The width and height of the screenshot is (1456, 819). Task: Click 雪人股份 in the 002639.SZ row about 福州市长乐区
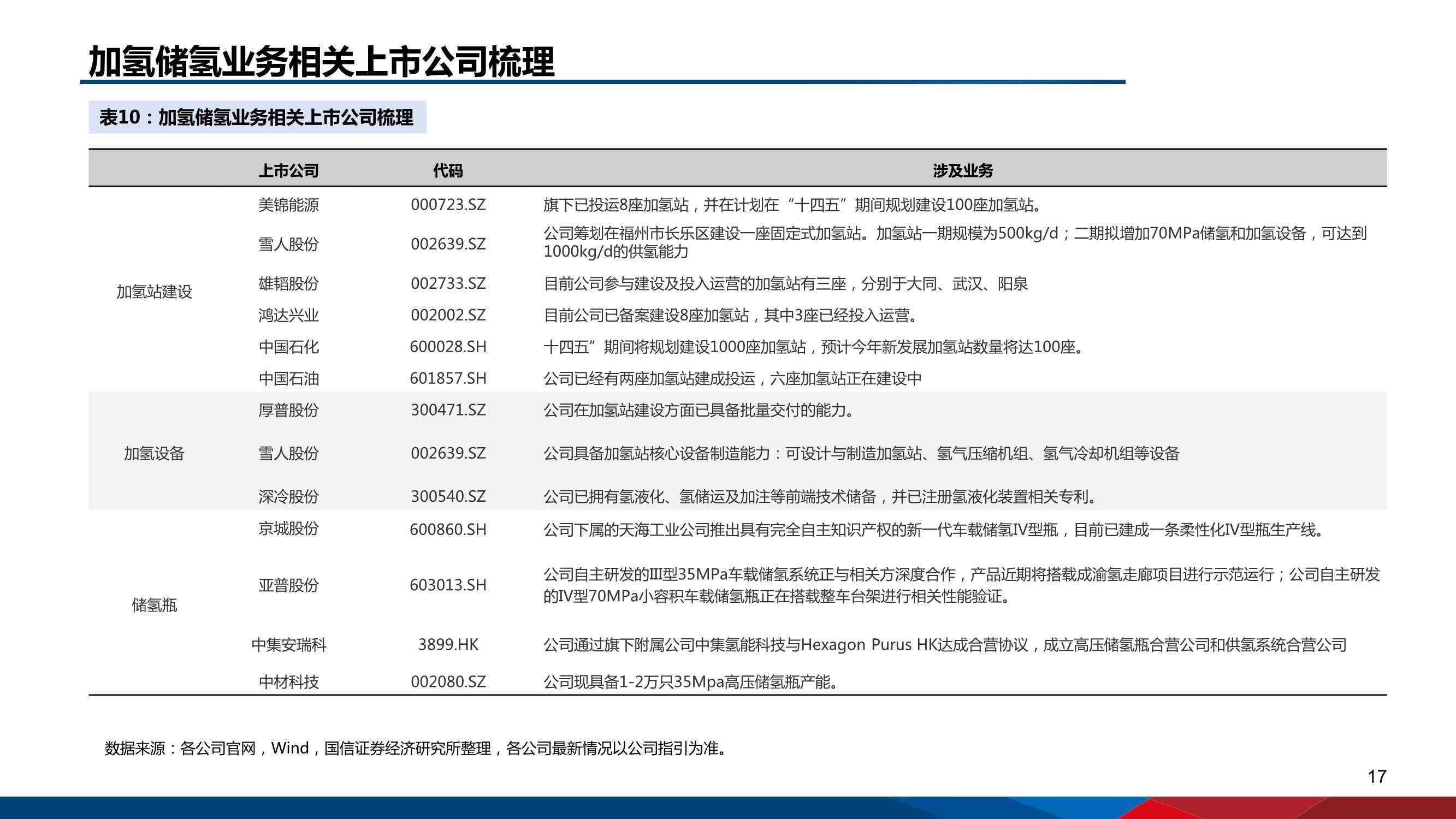pyautogui.click(x=288, y=244)
